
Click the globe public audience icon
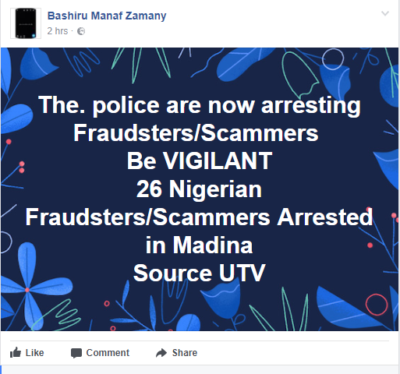click(81, 31)
